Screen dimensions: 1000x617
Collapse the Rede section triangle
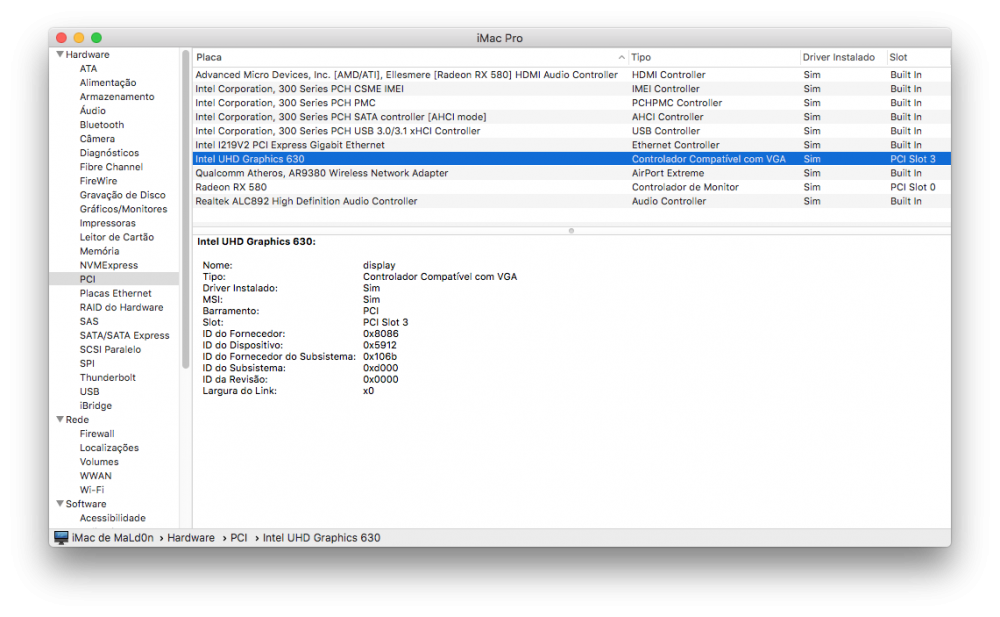tap(60, 419)
